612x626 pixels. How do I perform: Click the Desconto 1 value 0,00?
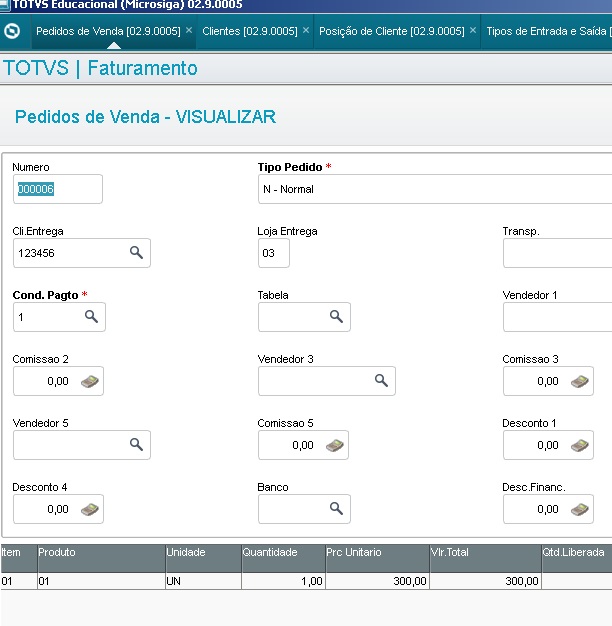[x=548, y=445]
